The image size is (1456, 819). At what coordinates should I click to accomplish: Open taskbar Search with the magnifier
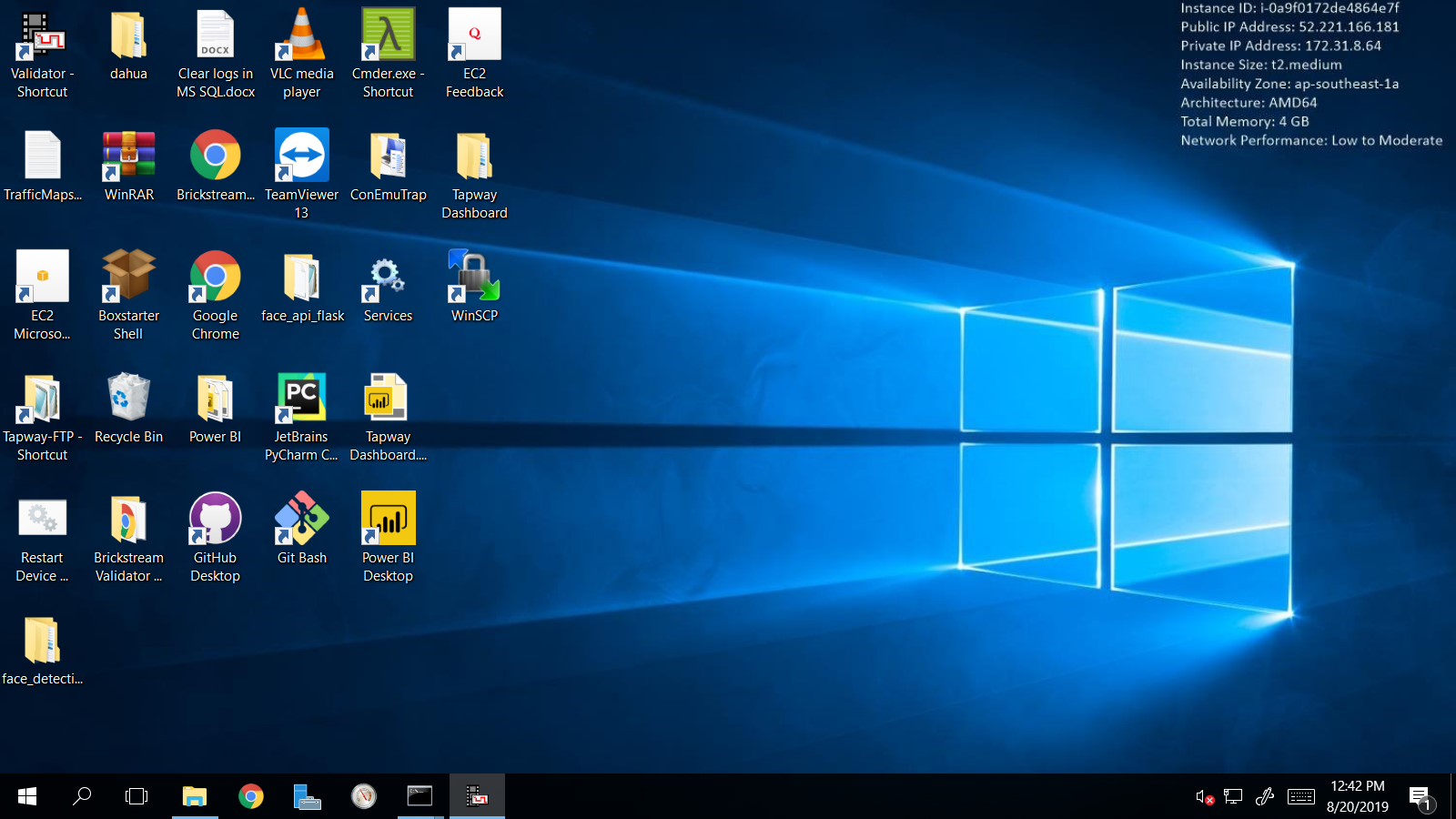[x=82, y=796]
